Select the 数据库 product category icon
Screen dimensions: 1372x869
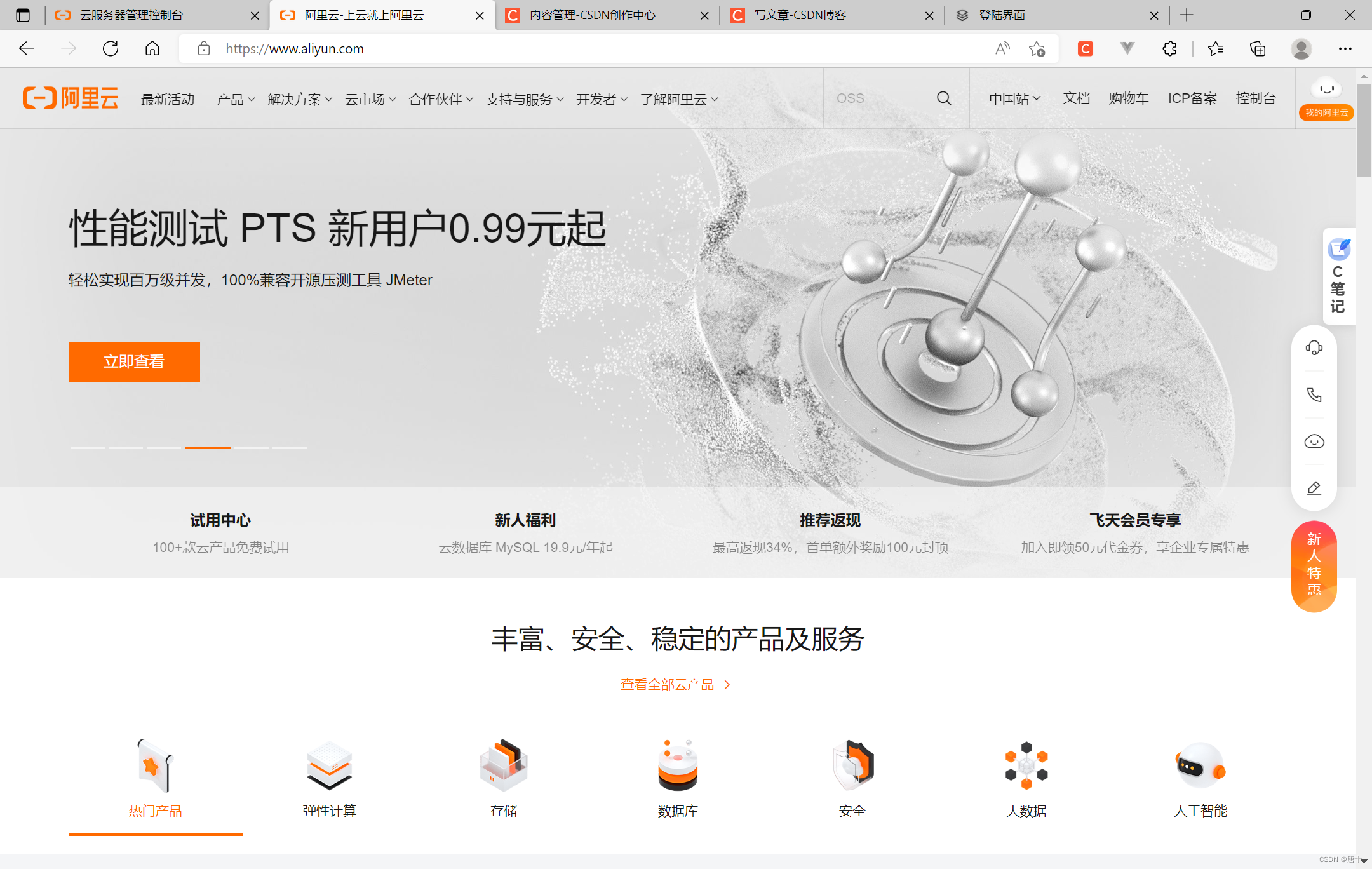coord(677,765)
